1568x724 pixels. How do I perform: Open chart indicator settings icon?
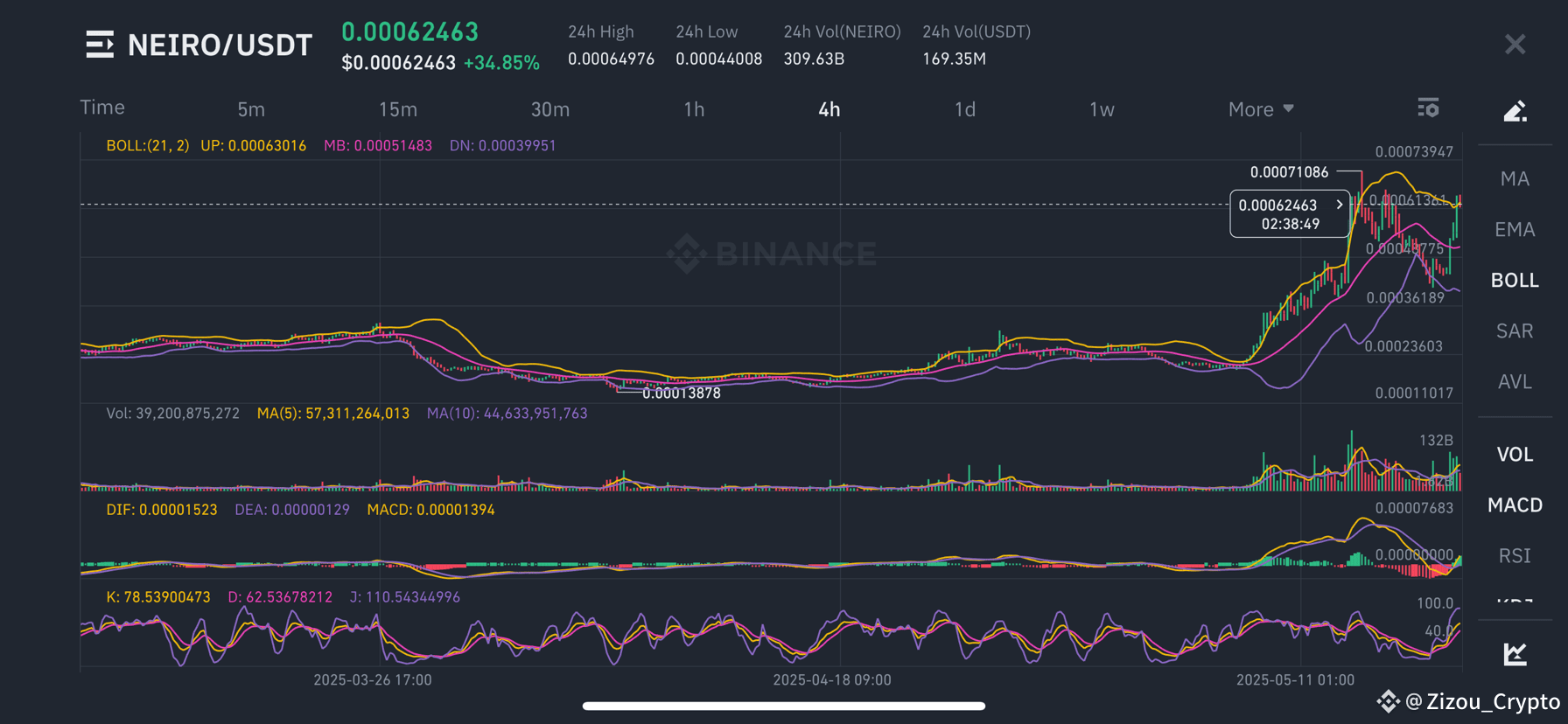(1428, 108)
